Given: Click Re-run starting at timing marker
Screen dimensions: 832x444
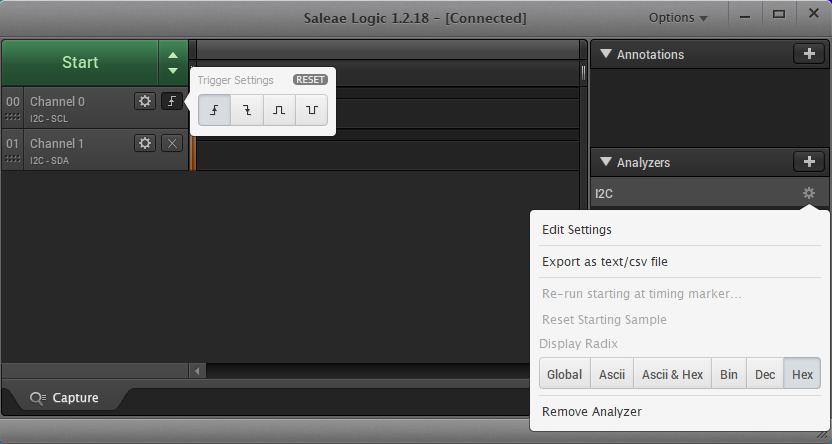Looking at the screenshot, I should pyautogui.click(x=642, y=293).
